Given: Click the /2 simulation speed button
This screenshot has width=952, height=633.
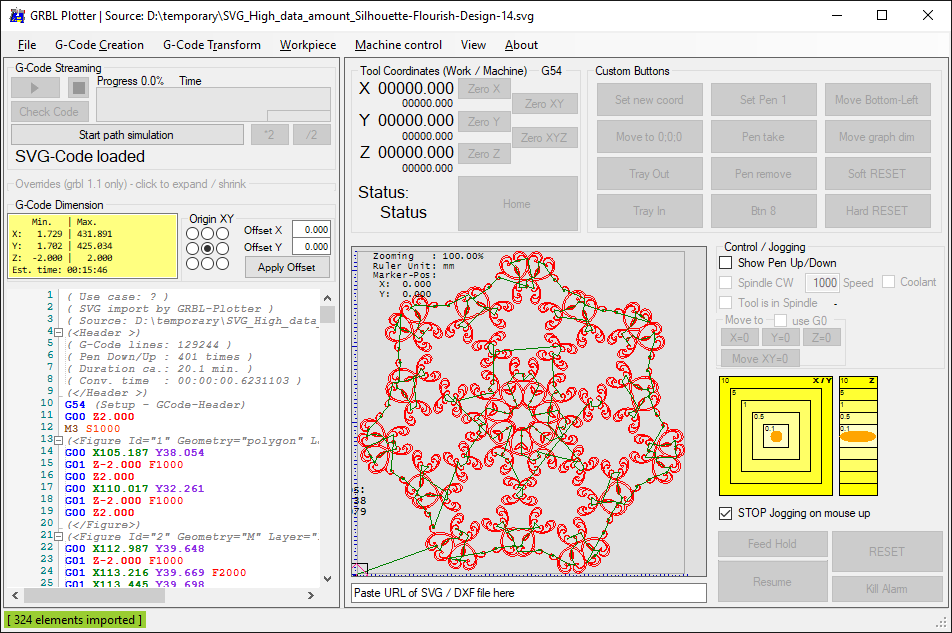Looking at the screenshot, I should pyautogui.click(x=311, y=135).
